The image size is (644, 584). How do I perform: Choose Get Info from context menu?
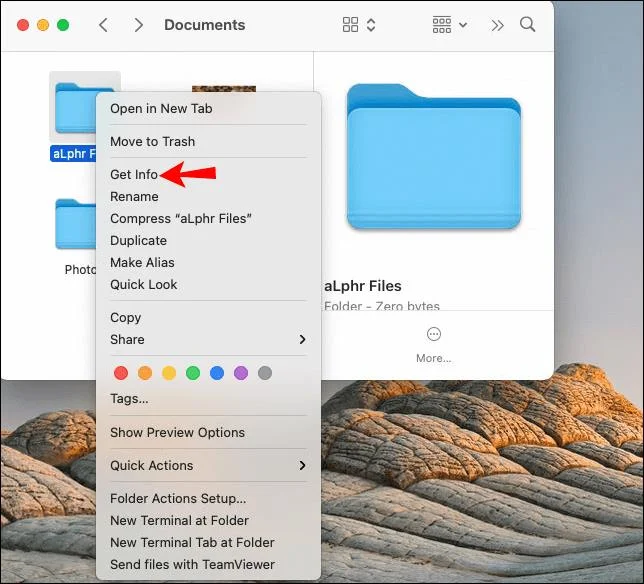click(x=133, y=175)
